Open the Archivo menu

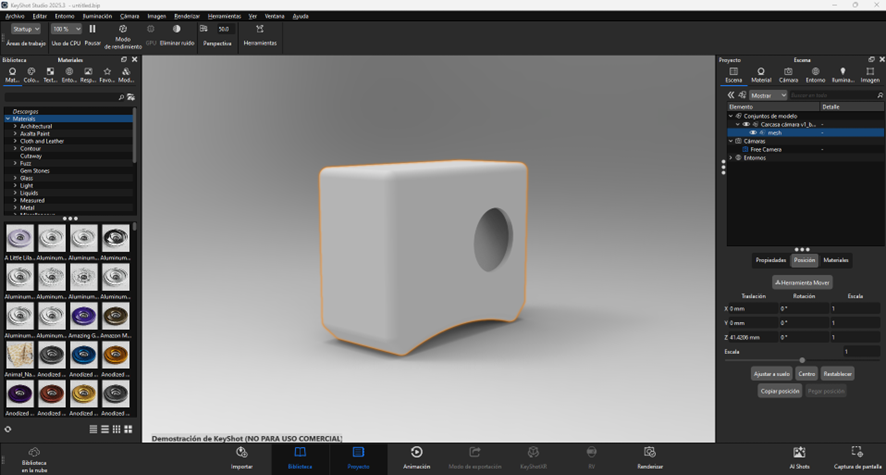click(15, 16)
